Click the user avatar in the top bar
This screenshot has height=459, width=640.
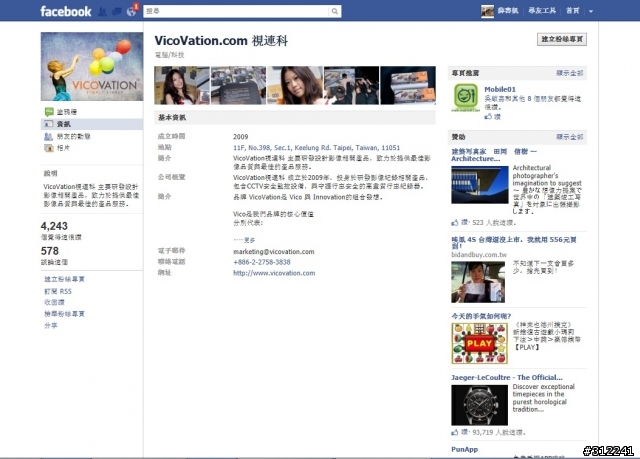(487, 11)
